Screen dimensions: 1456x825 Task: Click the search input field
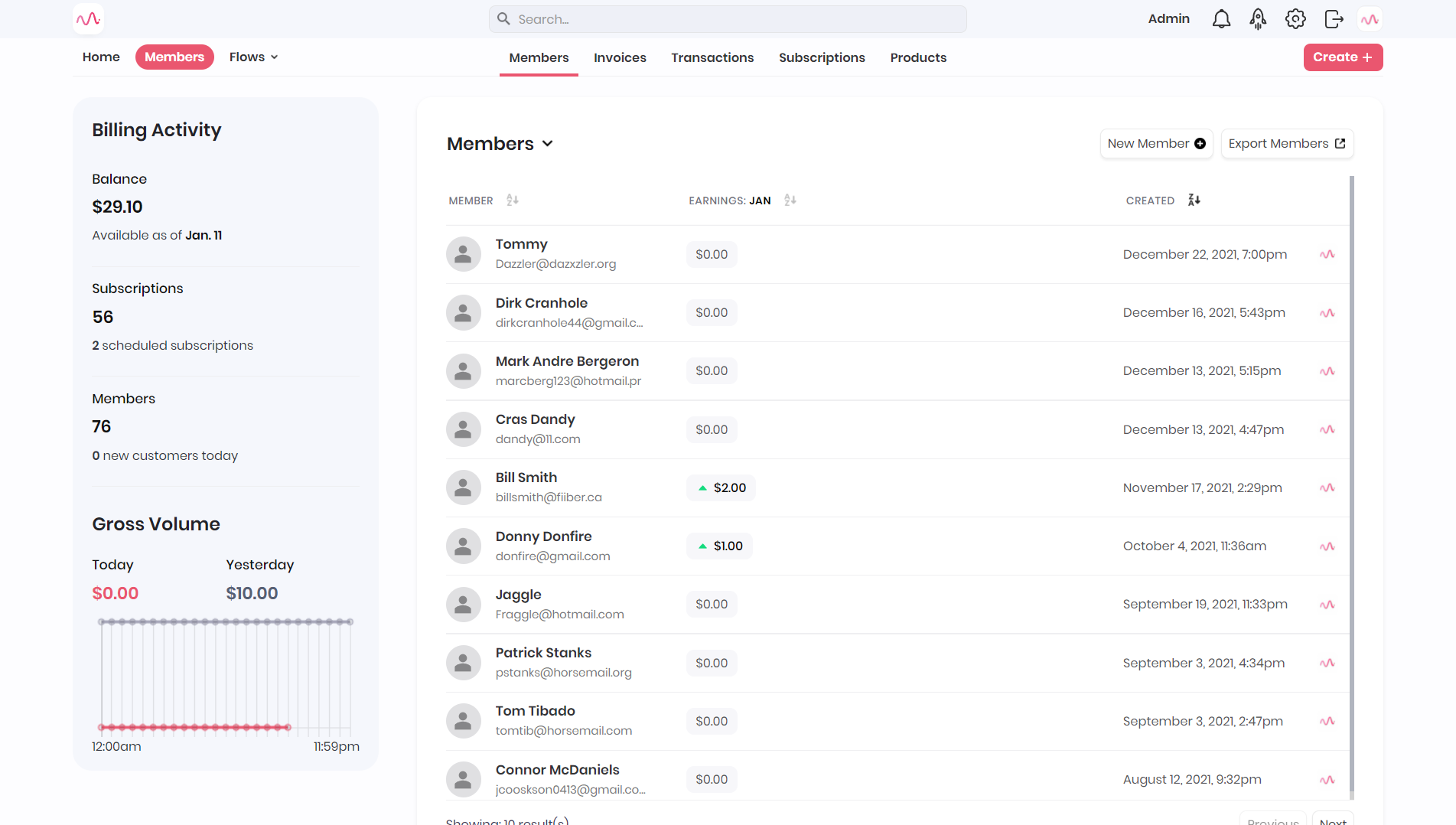tap(728, 19)
